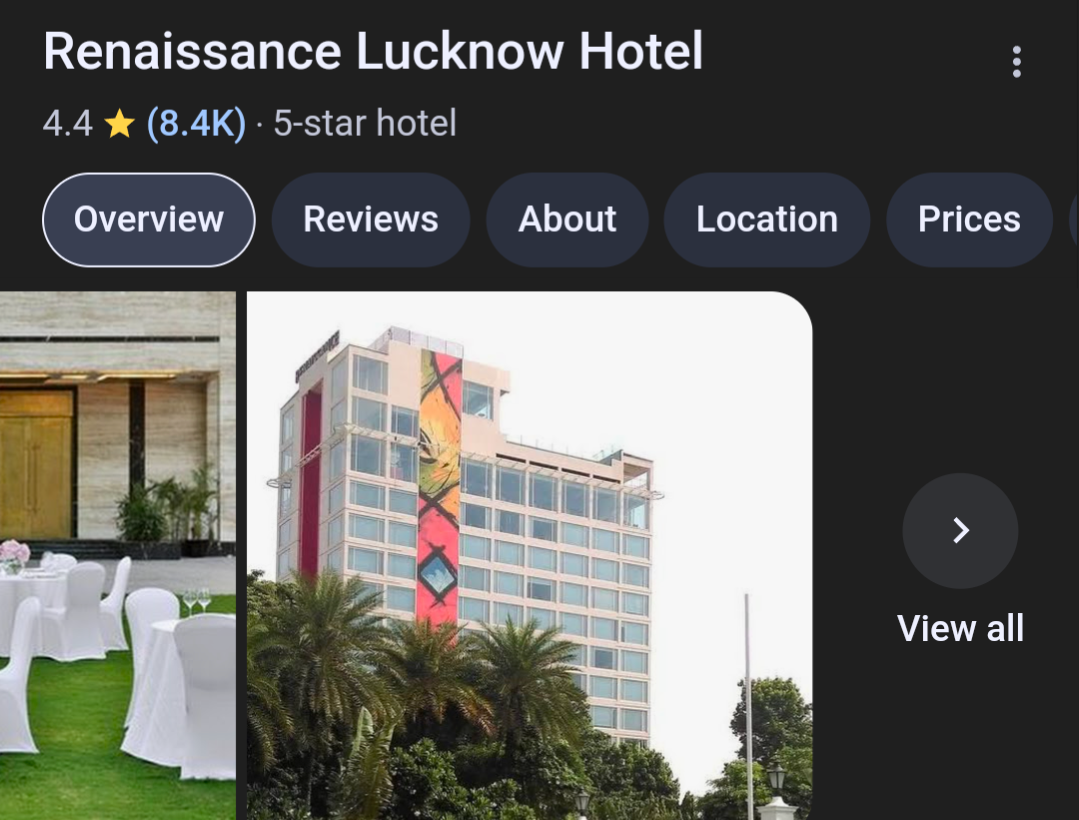Click the right chevron arrow in the circle

point(960,530)
